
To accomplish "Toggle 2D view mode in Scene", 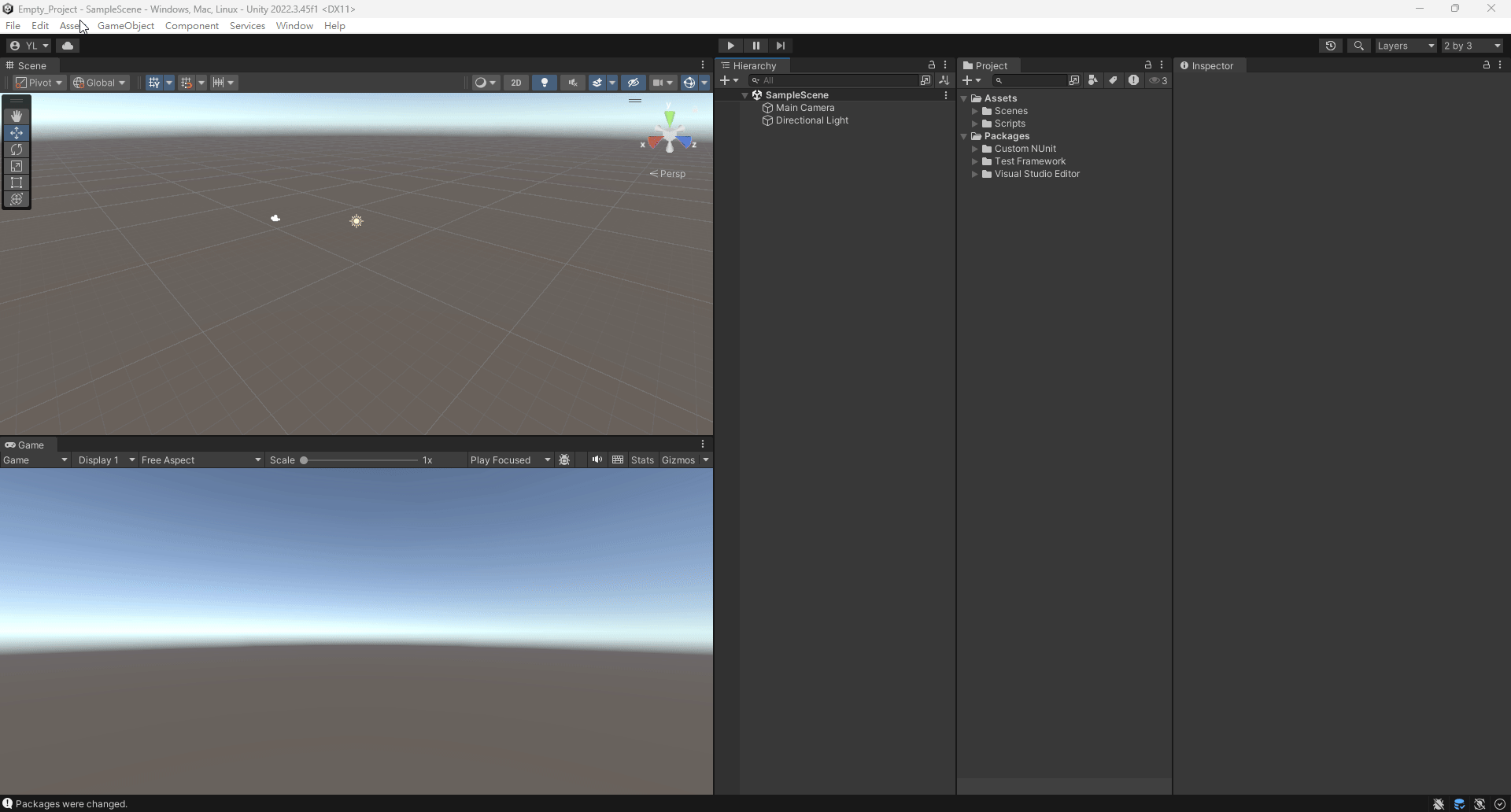I will point(516,83).
